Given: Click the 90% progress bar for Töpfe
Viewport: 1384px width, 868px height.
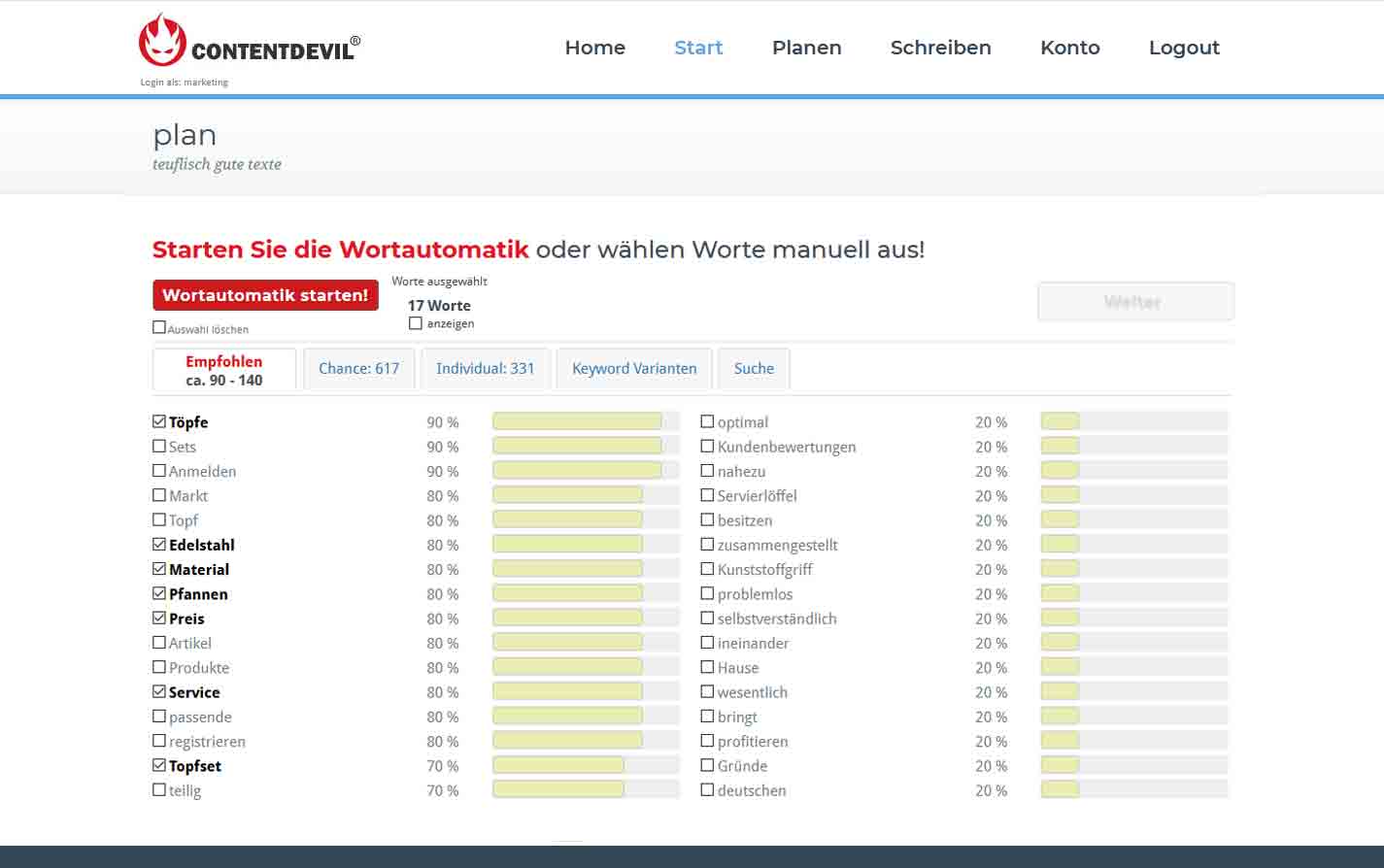Looking at the screenshot, I should (x=586, y=421).
